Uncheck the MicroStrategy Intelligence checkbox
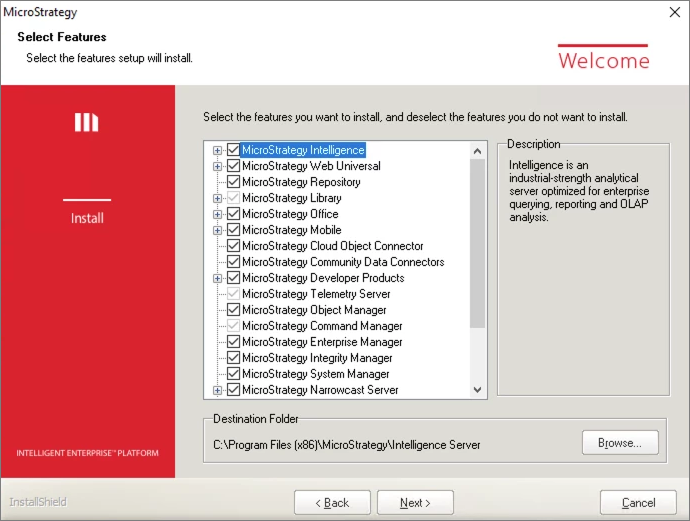Viewport: 690px width, 521px height. [233, 150]
